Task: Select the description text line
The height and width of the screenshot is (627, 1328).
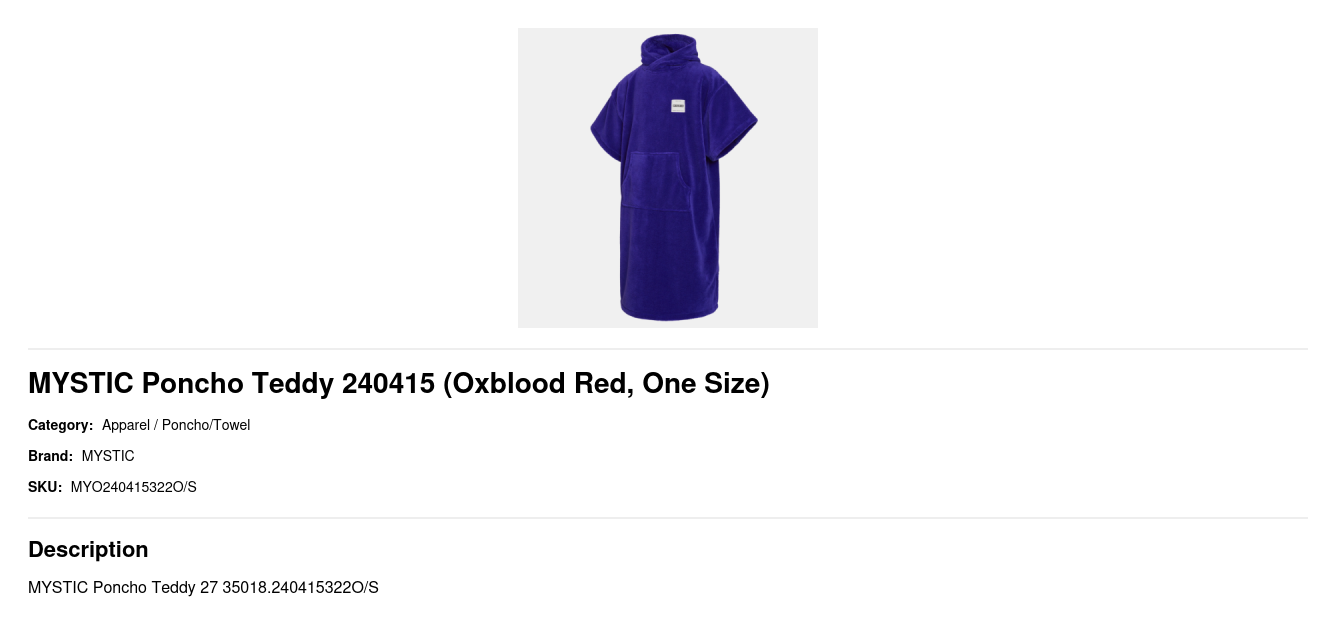Action: click(203, 587)
